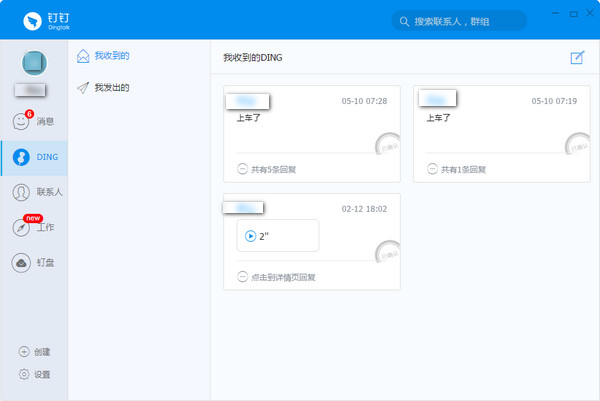600x401 pixels.
Task: Open 钉盘 cloud drive
Action: coord(22,262)
